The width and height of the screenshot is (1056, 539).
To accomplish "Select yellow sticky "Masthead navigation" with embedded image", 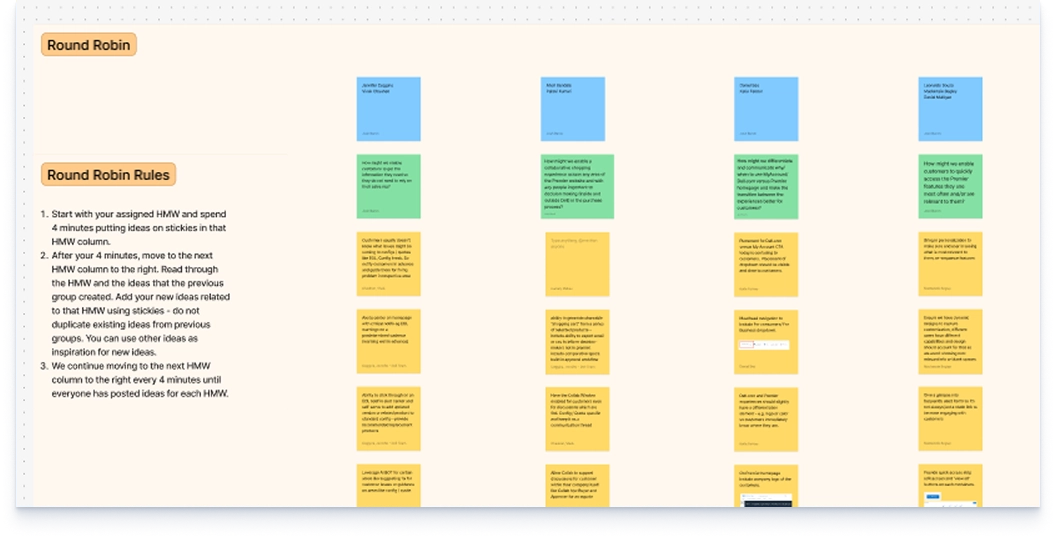I will (x=766, y=342).
